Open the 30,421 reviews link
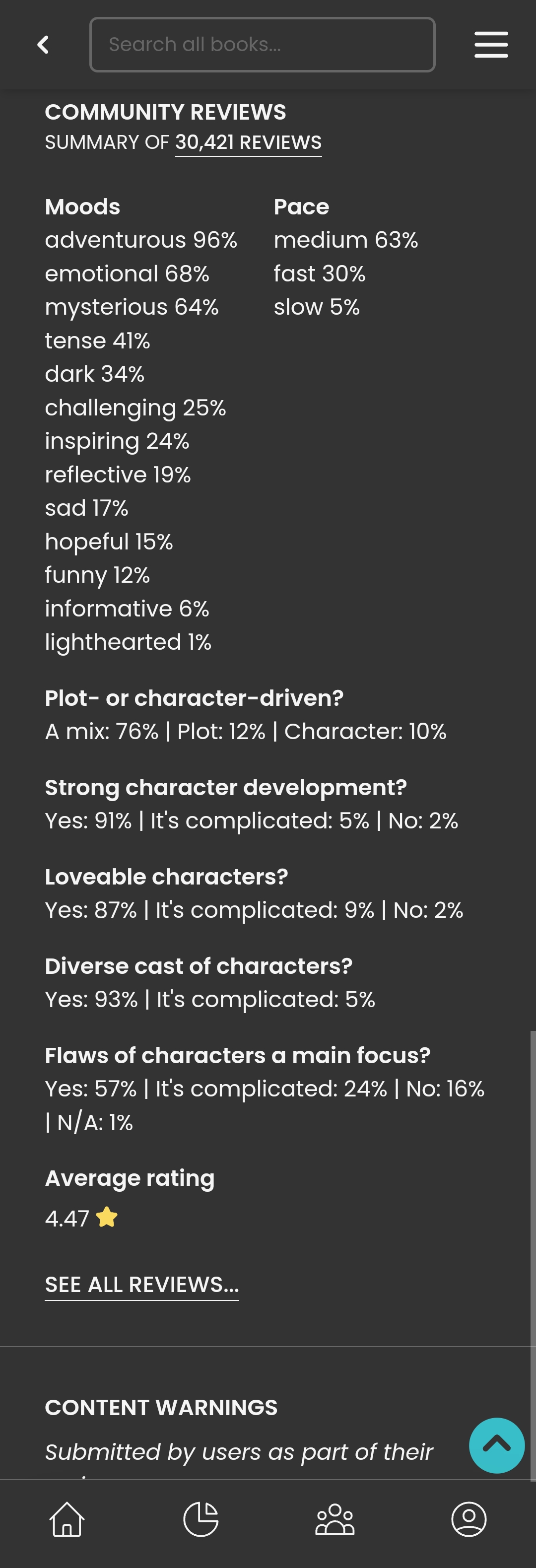Viewport: 536px width, 1568px height. (248, 142)
